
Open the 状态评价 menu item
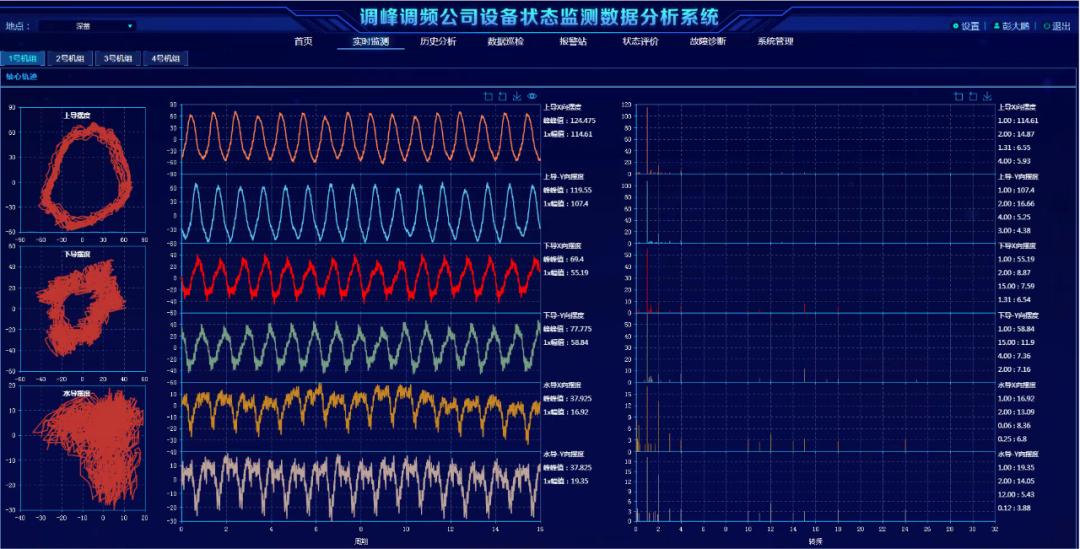(x=641, y=41)
